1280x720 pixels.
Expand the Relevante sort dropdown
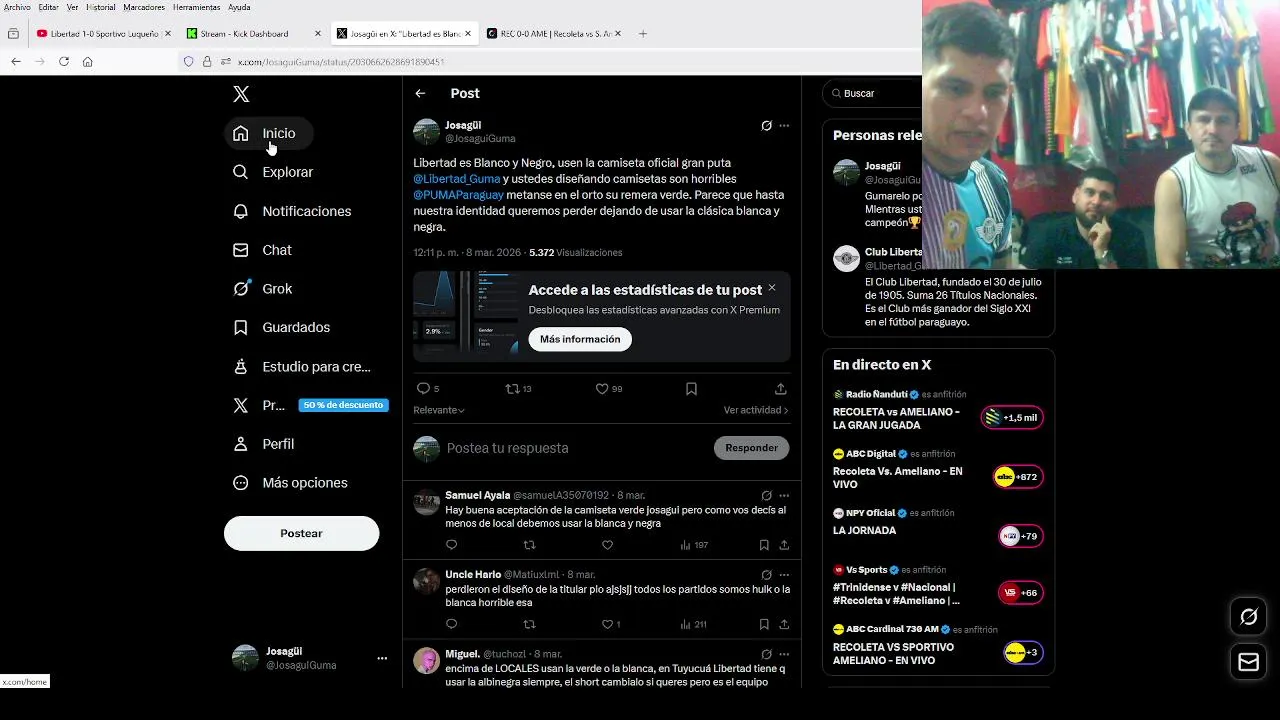pos(439,410)
